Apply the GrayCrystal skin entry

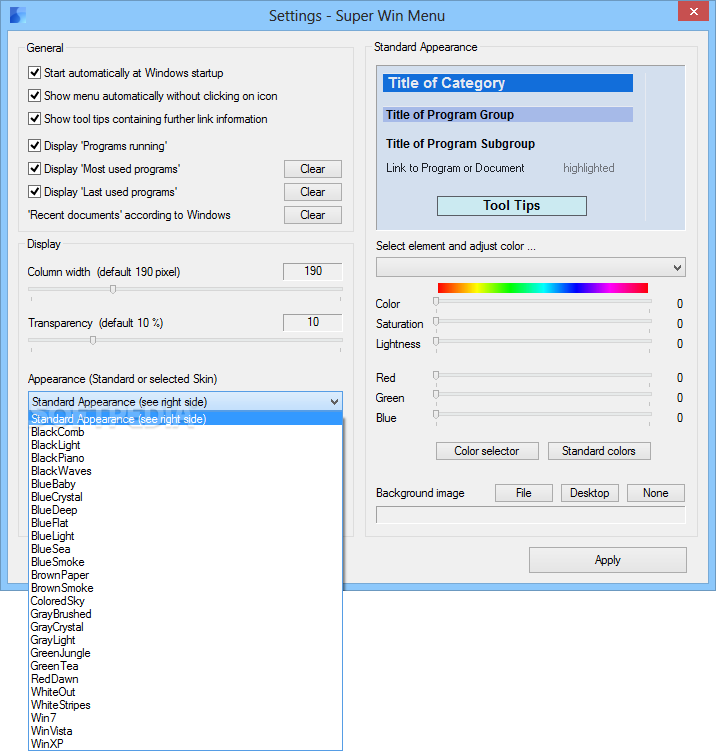(186, 627)
